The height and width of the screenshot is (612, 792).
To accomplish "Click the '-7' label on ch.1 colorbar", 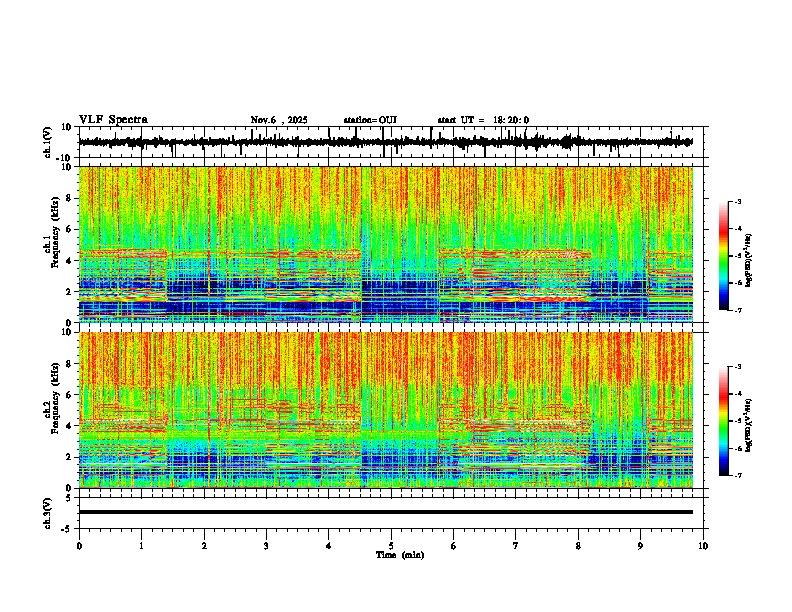I will tap(737, 310).
